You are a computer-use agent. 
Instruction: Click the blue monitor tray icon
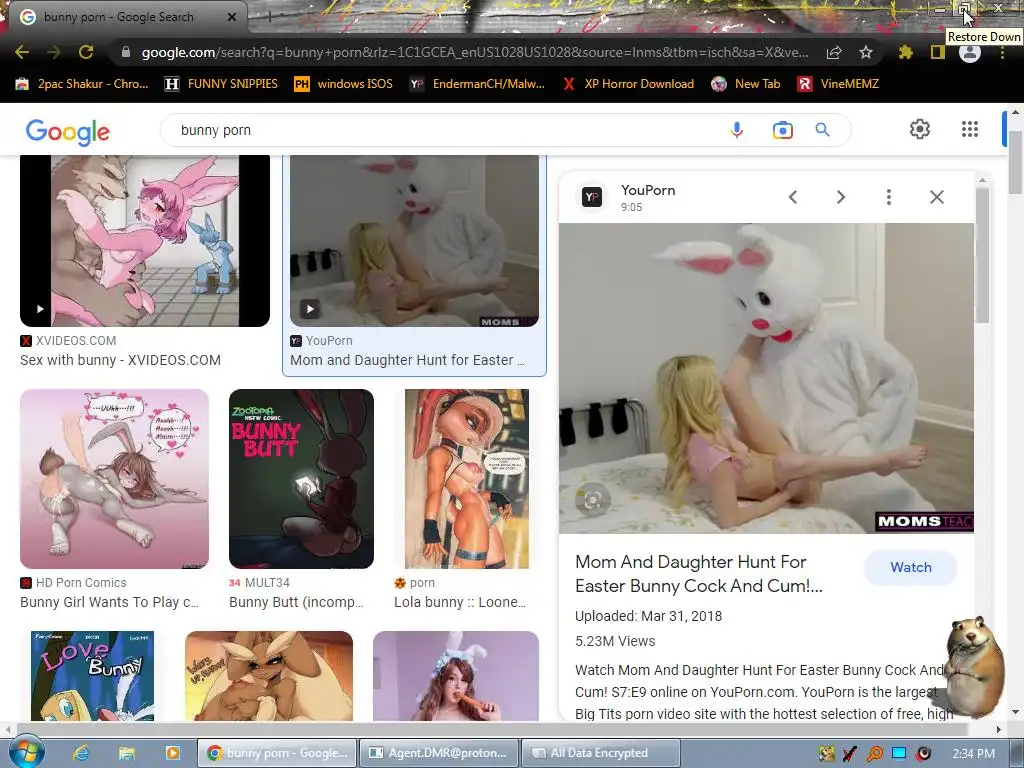point(899,754)
